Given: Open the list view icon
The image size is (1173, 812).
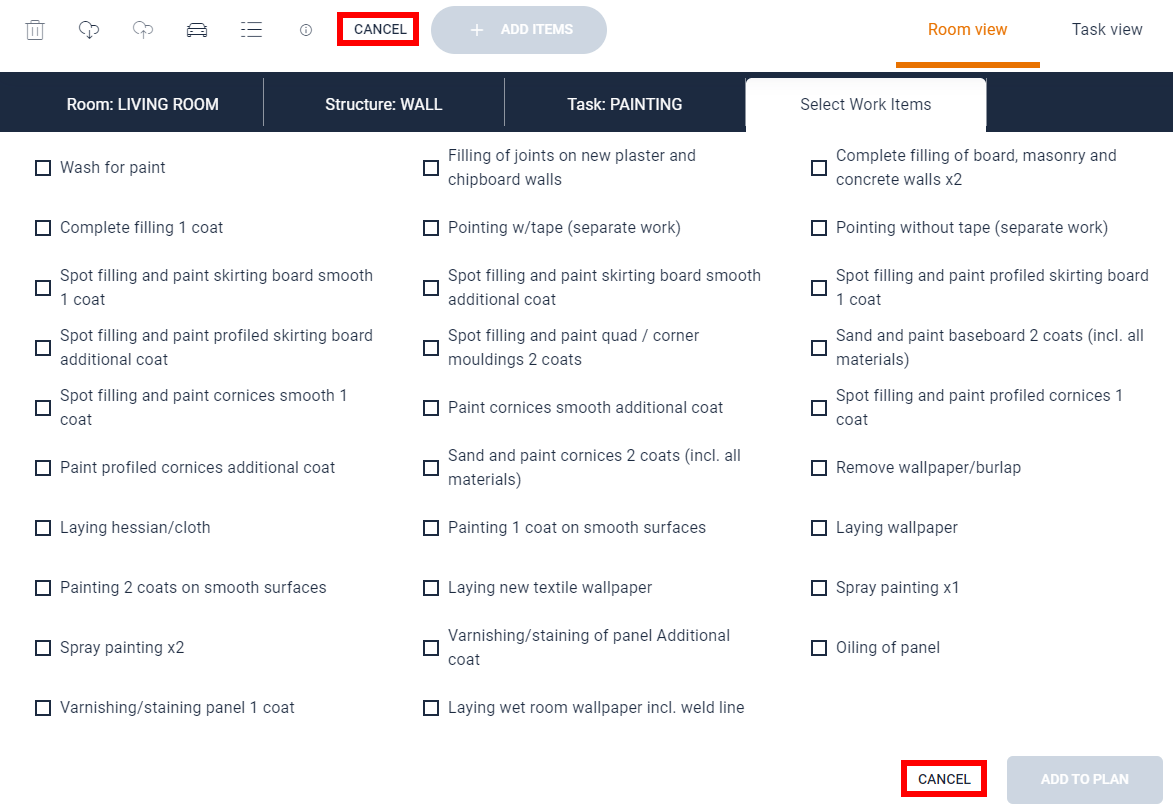Looking at the screenshot, I should (x=251, y=30).
